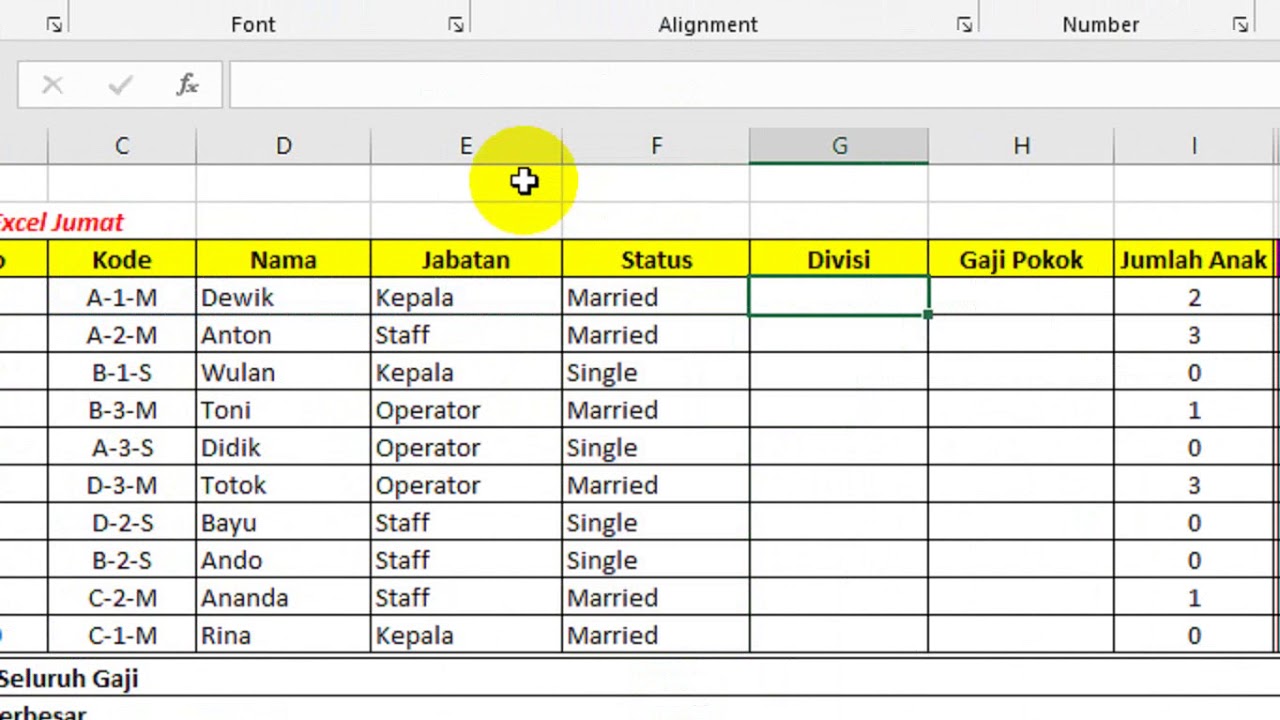Viewport: 1280px width, 720px height.
Task: Click the formula bar Enter checkmark icon
Action: point(120,86)
